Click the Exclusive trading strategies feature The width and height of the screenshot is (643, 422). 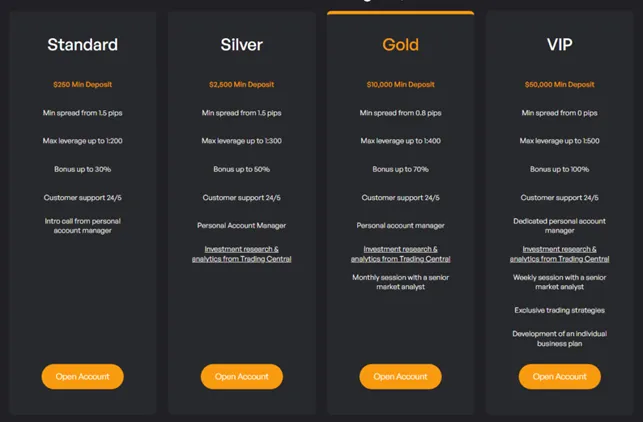point(559,310)
